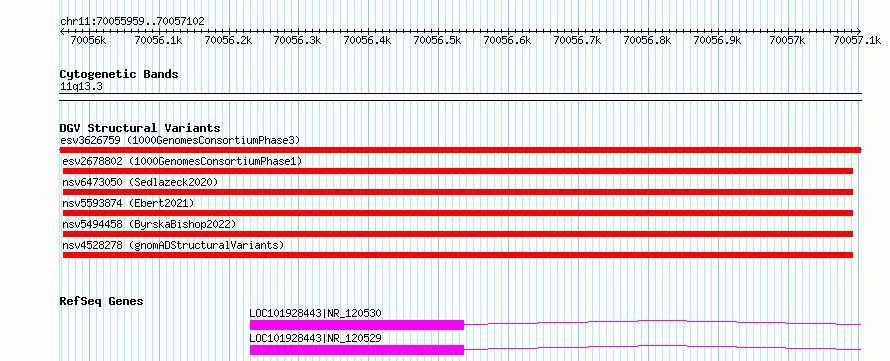This screenshot has width=890, height=361.
Task: Click the 70056.1k ruler tick label
Action: coord(158,40)
